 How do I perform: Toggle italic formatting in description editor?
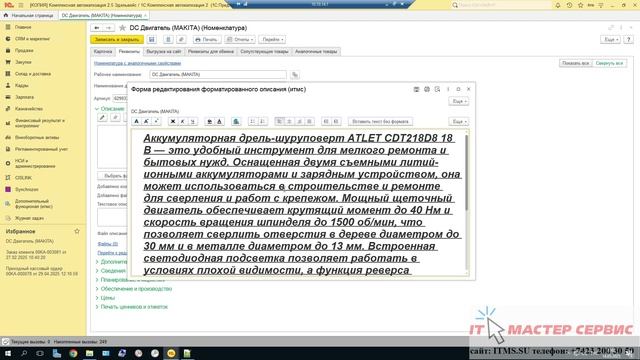(182, 122)
